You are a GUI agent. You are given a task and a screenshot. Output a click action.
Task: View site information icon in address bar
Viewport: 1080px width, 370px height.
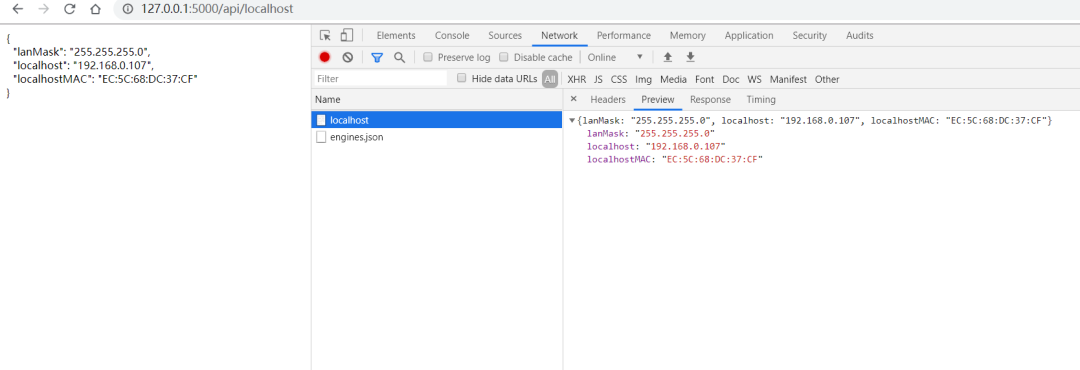(x=127, y=10)
